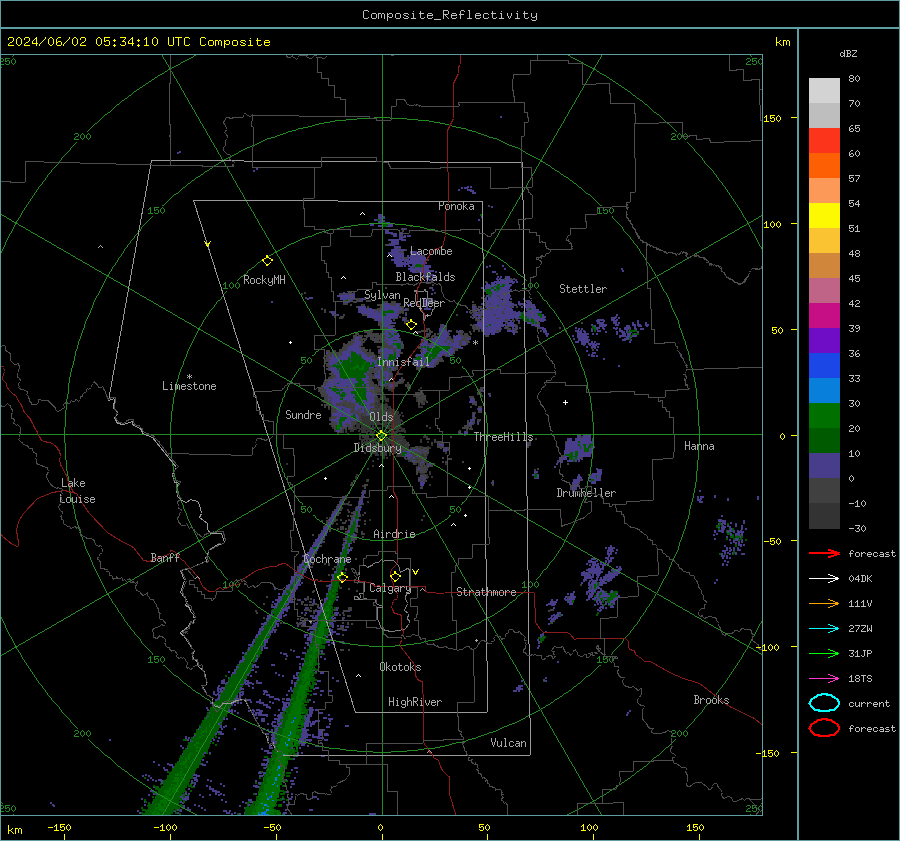Click the Strathmore label
The width and height of the screenshot is (900, 841).
coord(487,592)
